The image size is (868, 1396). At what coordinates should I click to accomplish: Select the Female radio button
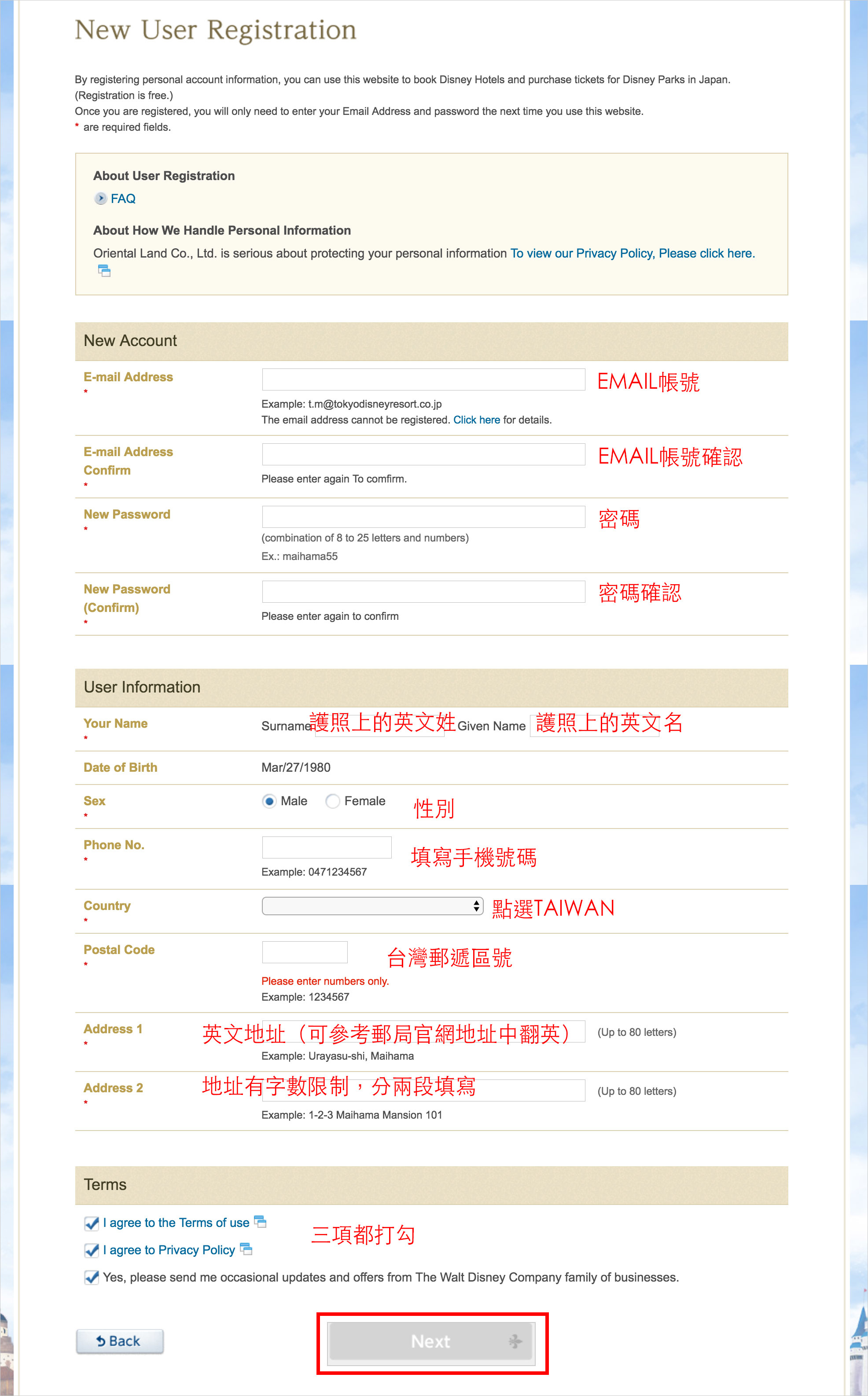coord(332,801)
